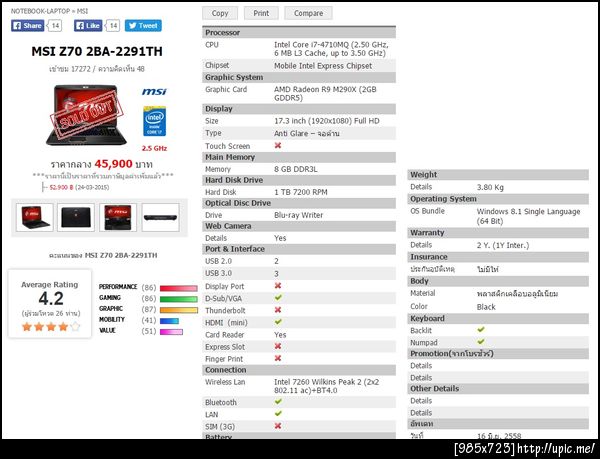Click Windows 8.1 Single Language value
The image size is (600, 459).
pos(528,216)
